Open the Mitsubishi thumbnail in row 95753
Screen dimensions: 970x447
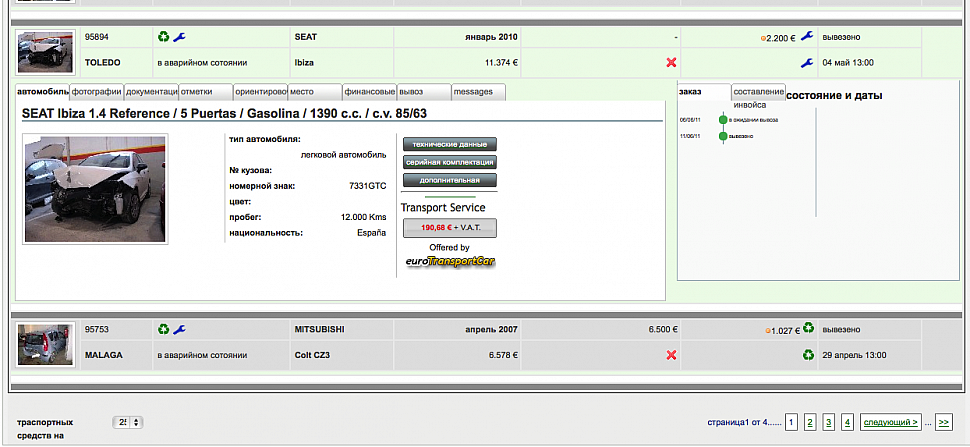tap(46, 344)
